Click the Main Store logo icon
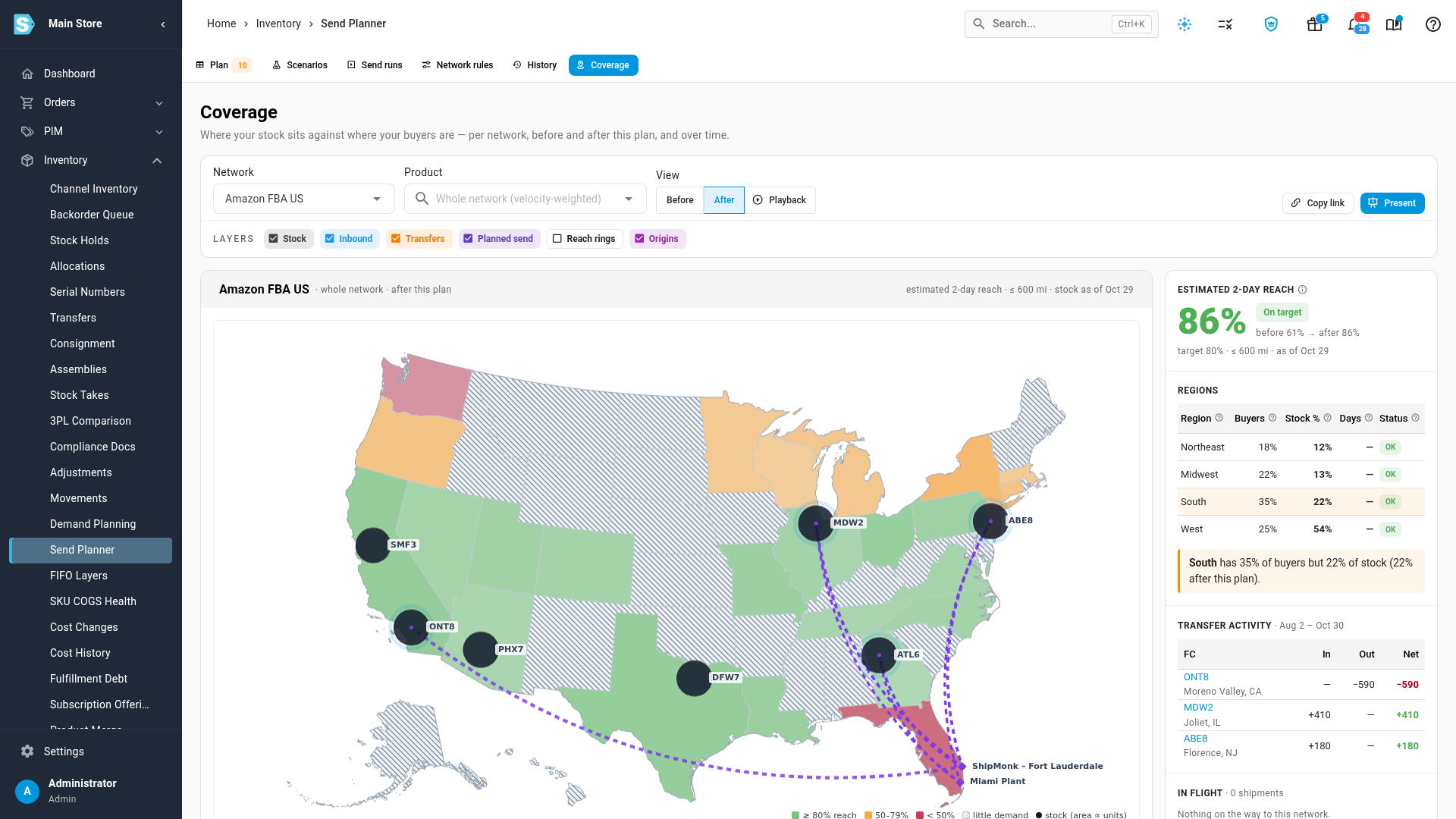1456x819 pixels. (24, 24)
